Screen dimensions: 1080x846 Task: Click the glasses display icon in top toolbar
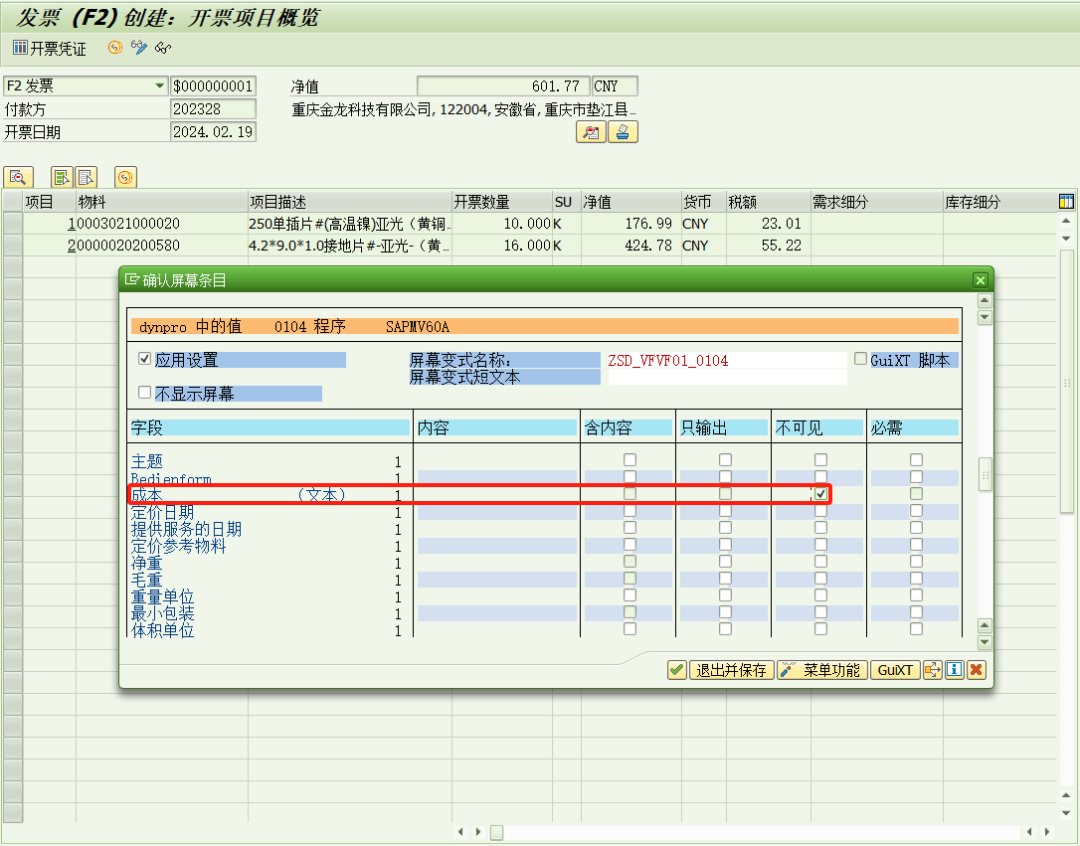[x=163, y=48]
